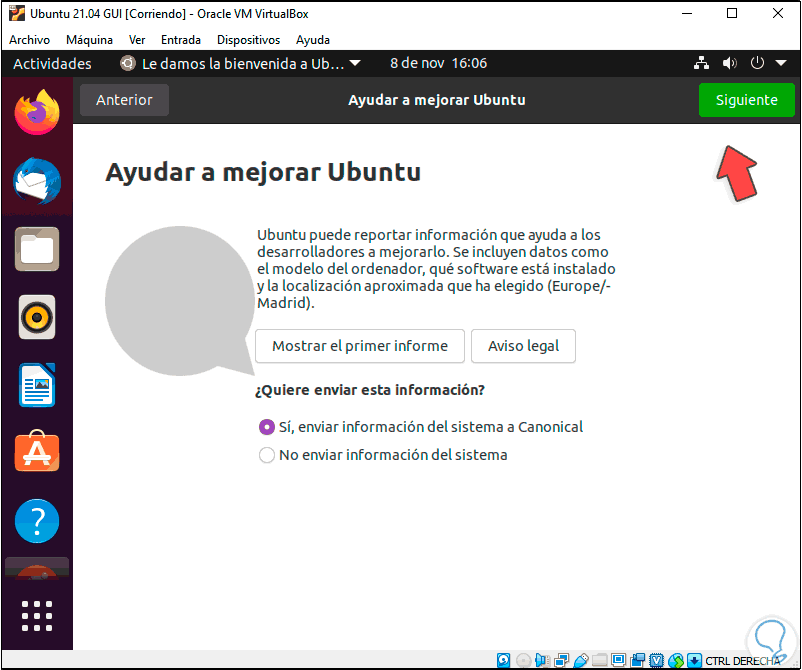The width and height of the screenshot is (802, 670).
Task: Click Mostrar el primer informe
Action: 360,346
